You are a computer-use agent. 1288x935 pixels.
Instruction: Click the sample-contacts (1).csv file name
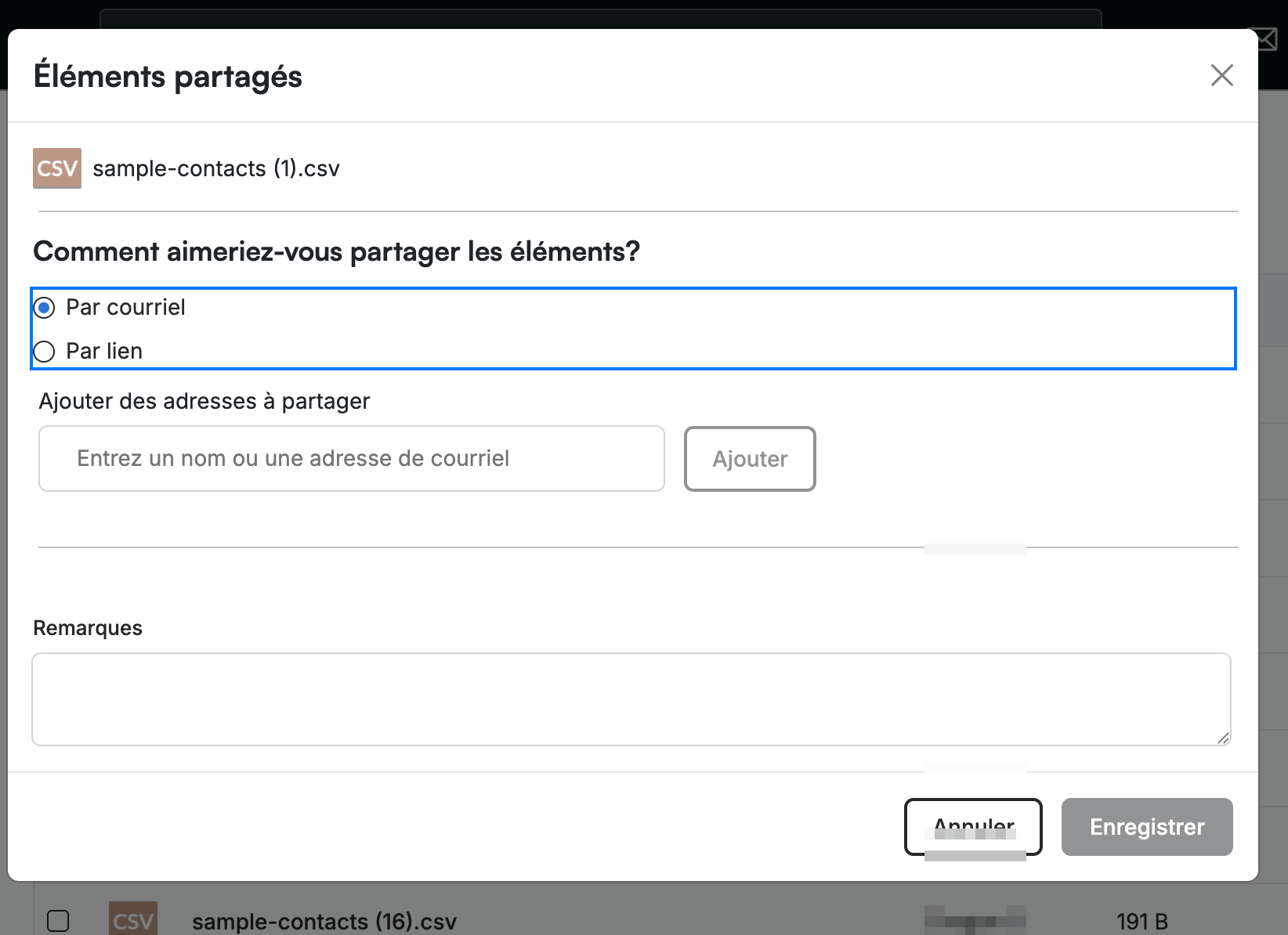(216, 168)
